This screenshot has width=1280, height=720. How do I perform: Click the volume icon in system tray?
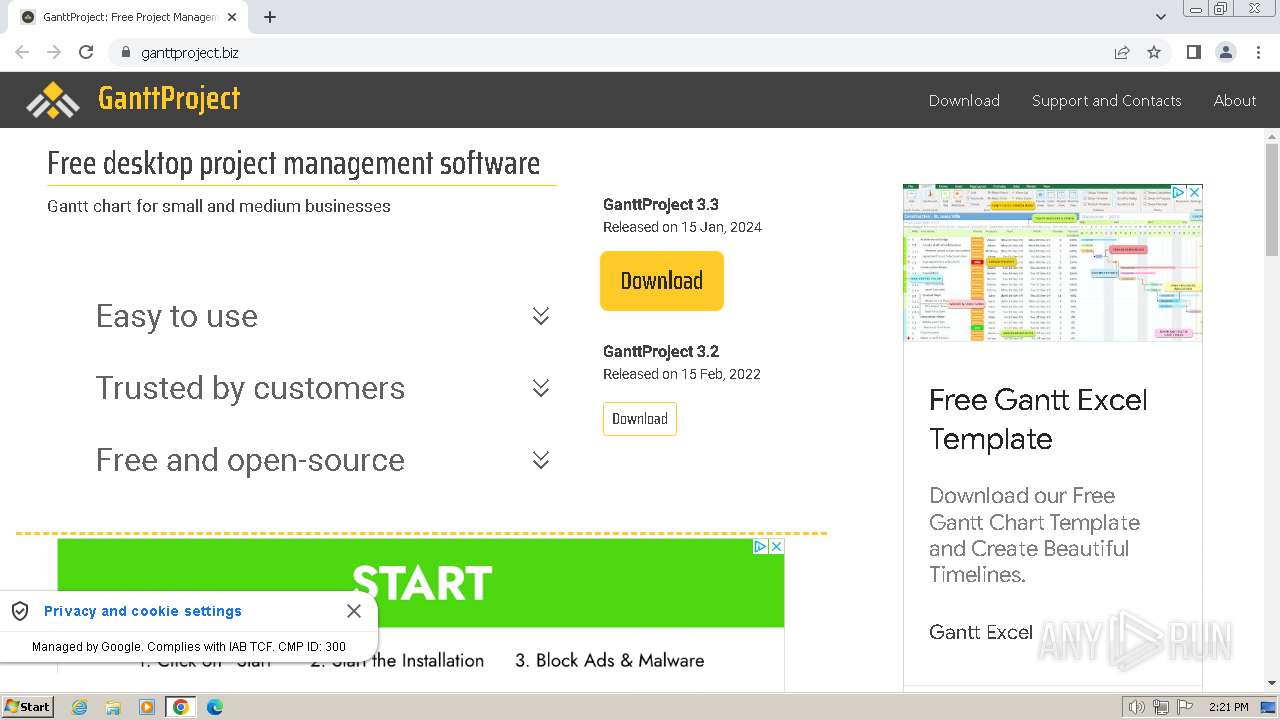click(1136, 707)
